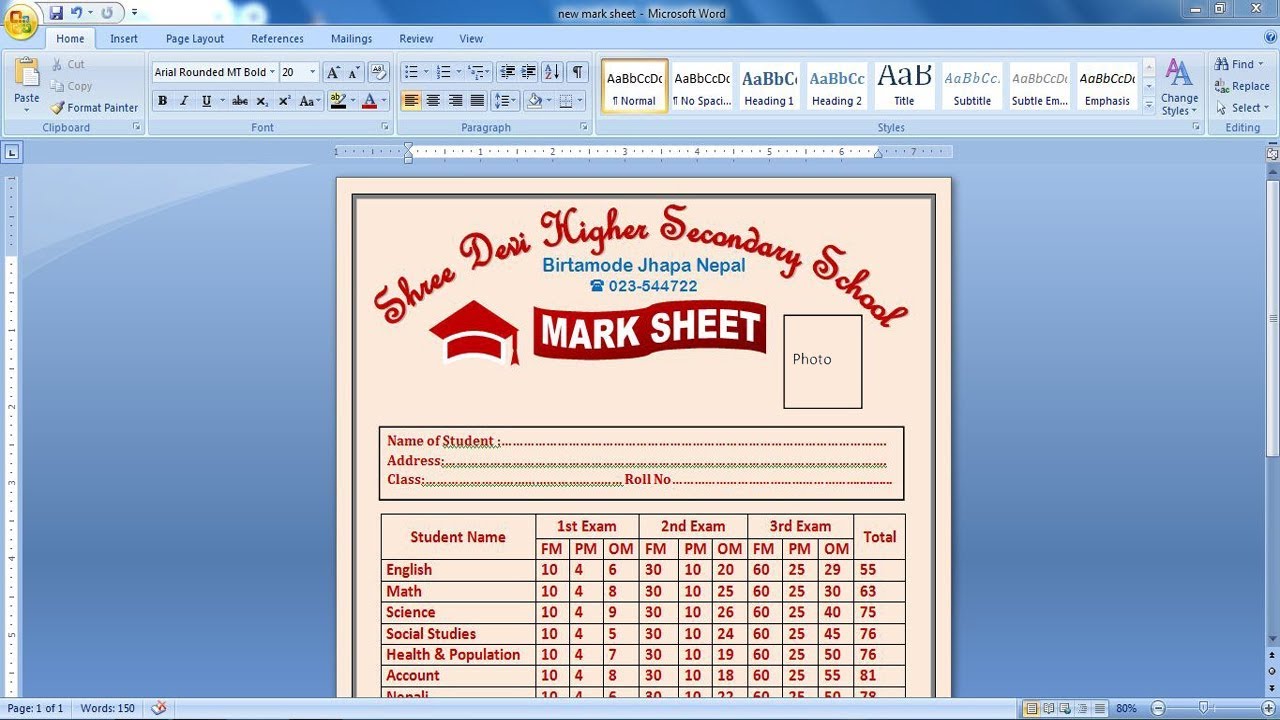1280x720 pixels.
Task: Apply the Title style
Action: (904, 87)
